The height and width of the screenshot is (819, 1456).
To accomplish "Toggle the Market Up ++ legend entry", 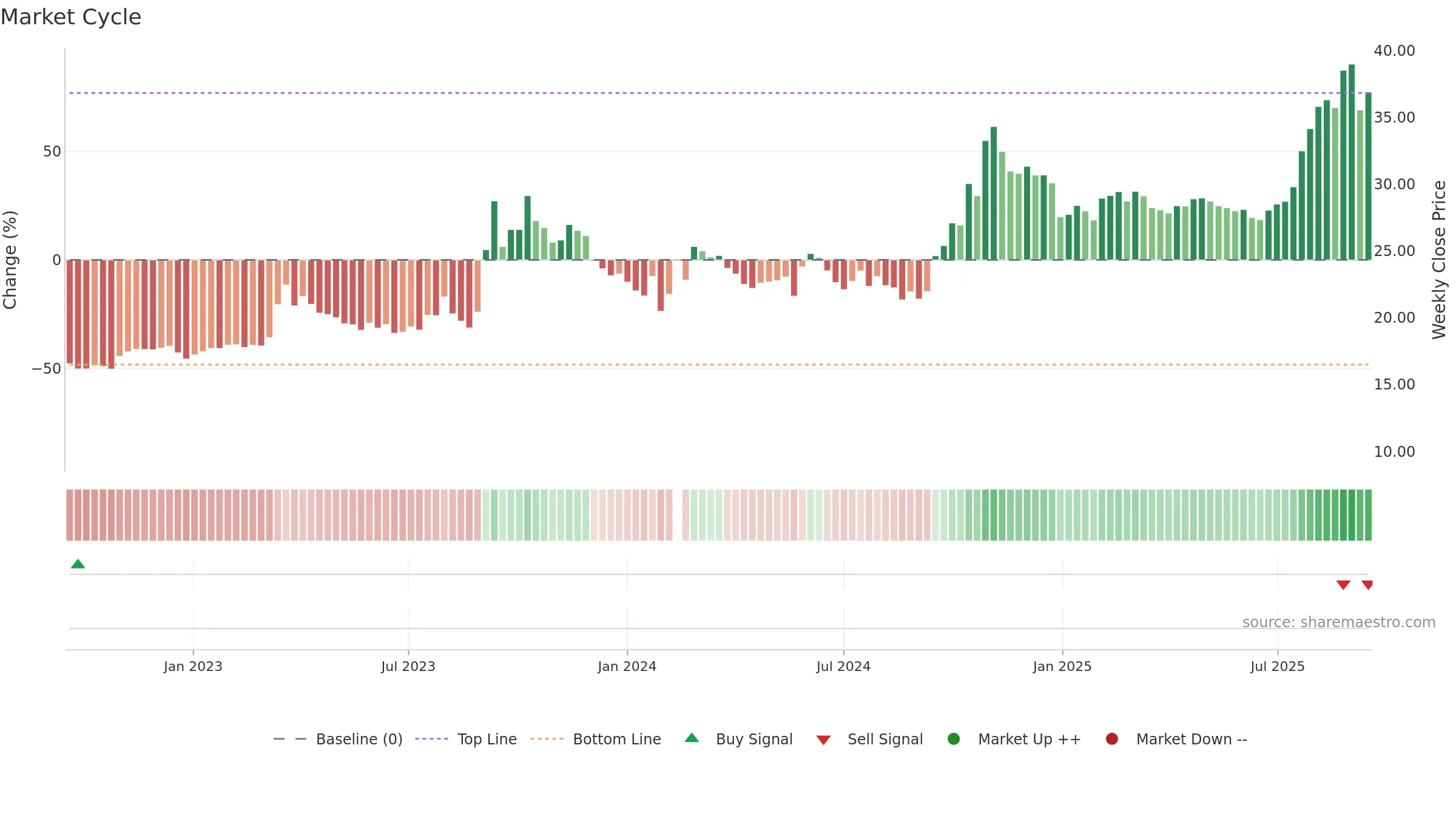I will point(1014,739).
